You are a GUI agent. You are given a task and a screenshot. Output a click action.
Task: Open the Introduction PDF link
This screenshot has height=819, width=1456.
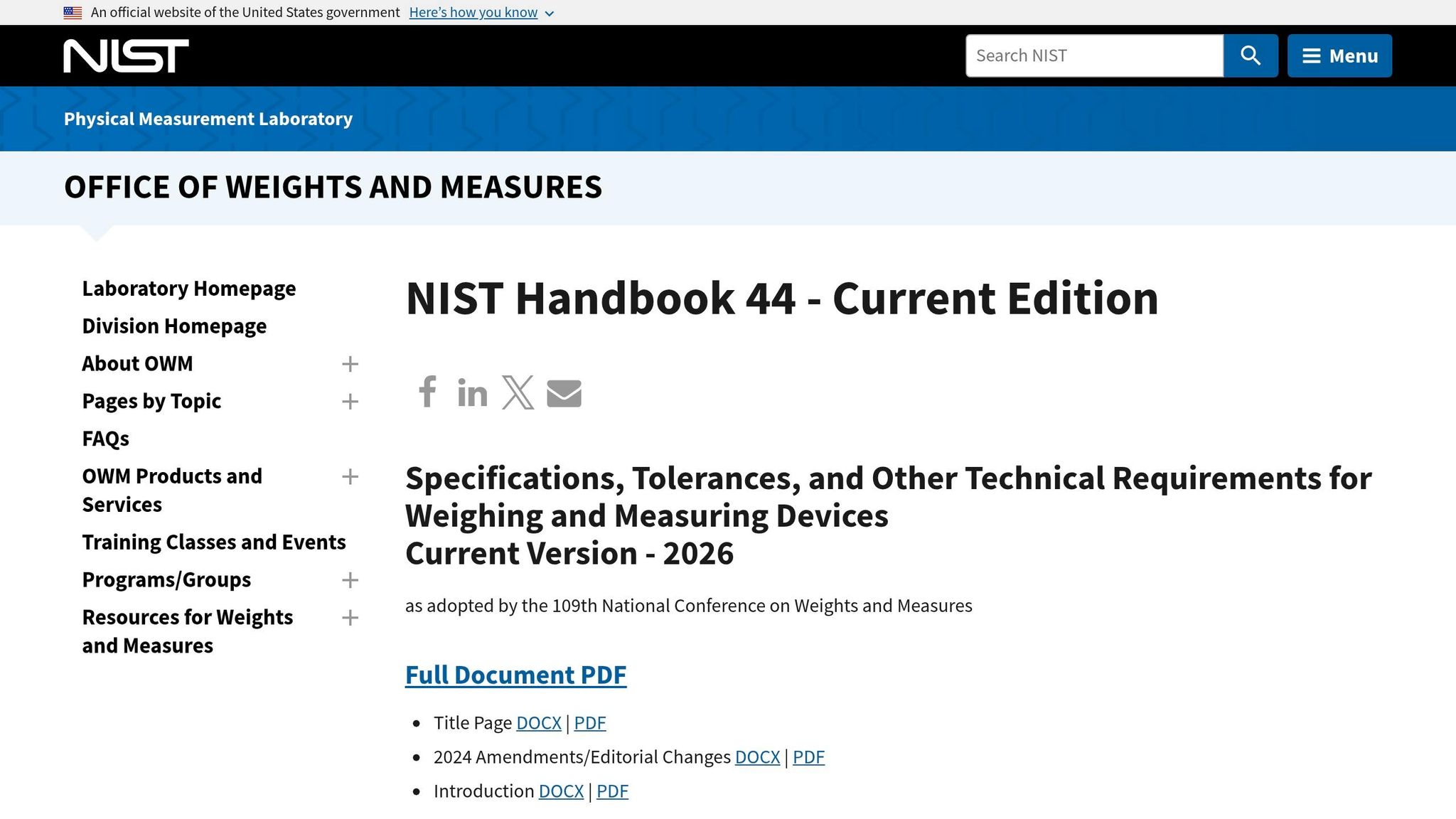pyautogui.click(x=612, y=791)
